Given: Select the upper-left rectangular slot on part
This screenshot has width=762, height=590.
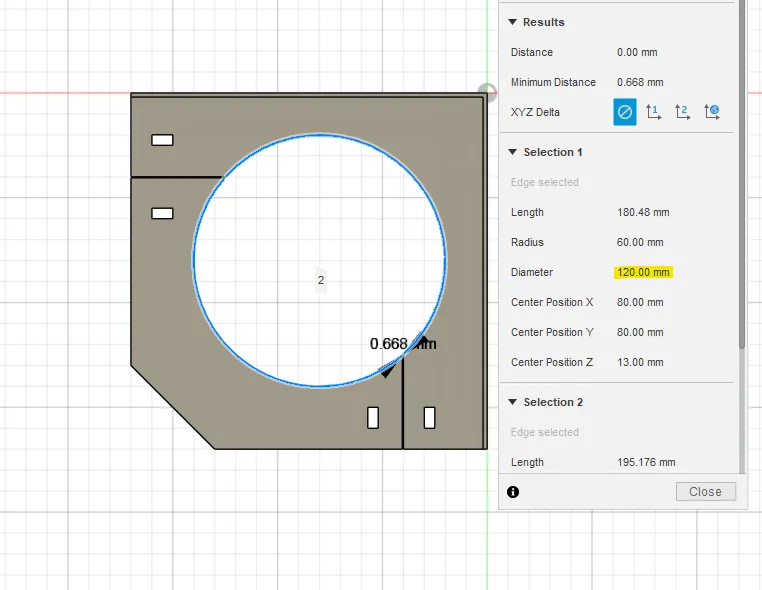Looking at the screenshot, I should [162, 140].
